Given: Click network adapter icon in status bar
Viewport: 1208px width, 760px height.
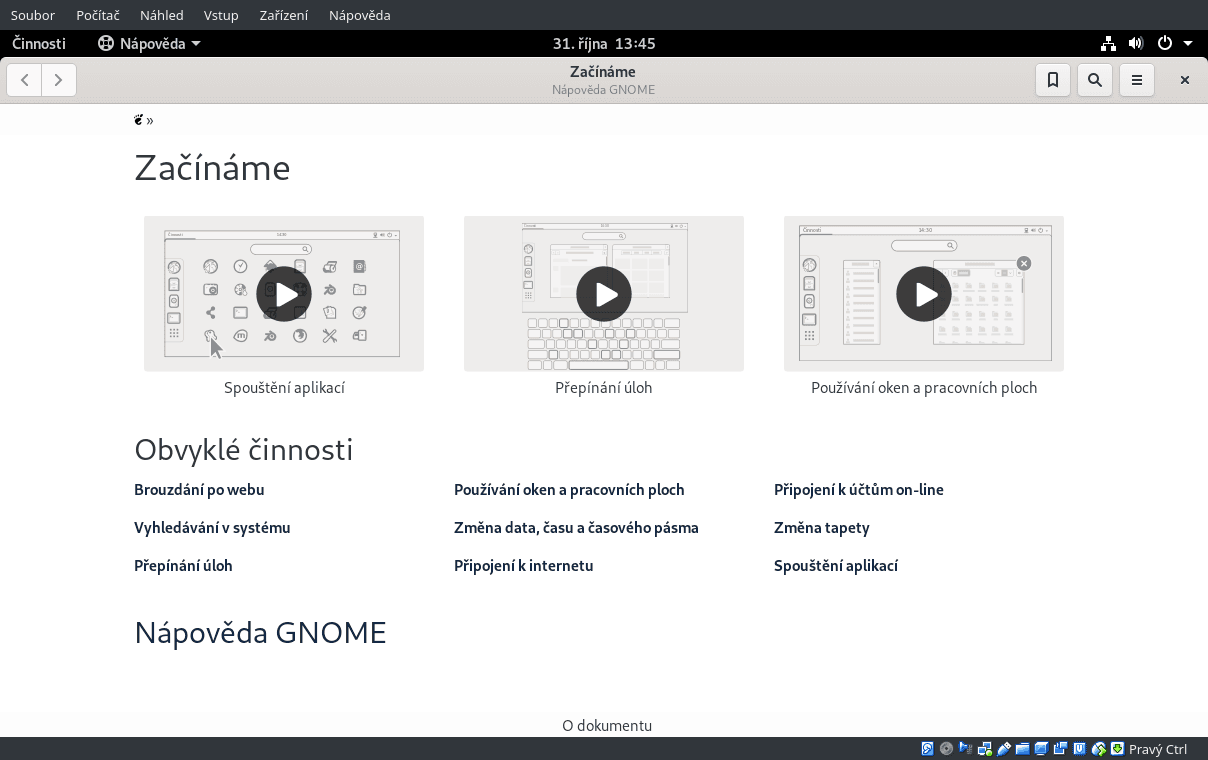Looking at the screenshot, I should (x=985, y=749).
